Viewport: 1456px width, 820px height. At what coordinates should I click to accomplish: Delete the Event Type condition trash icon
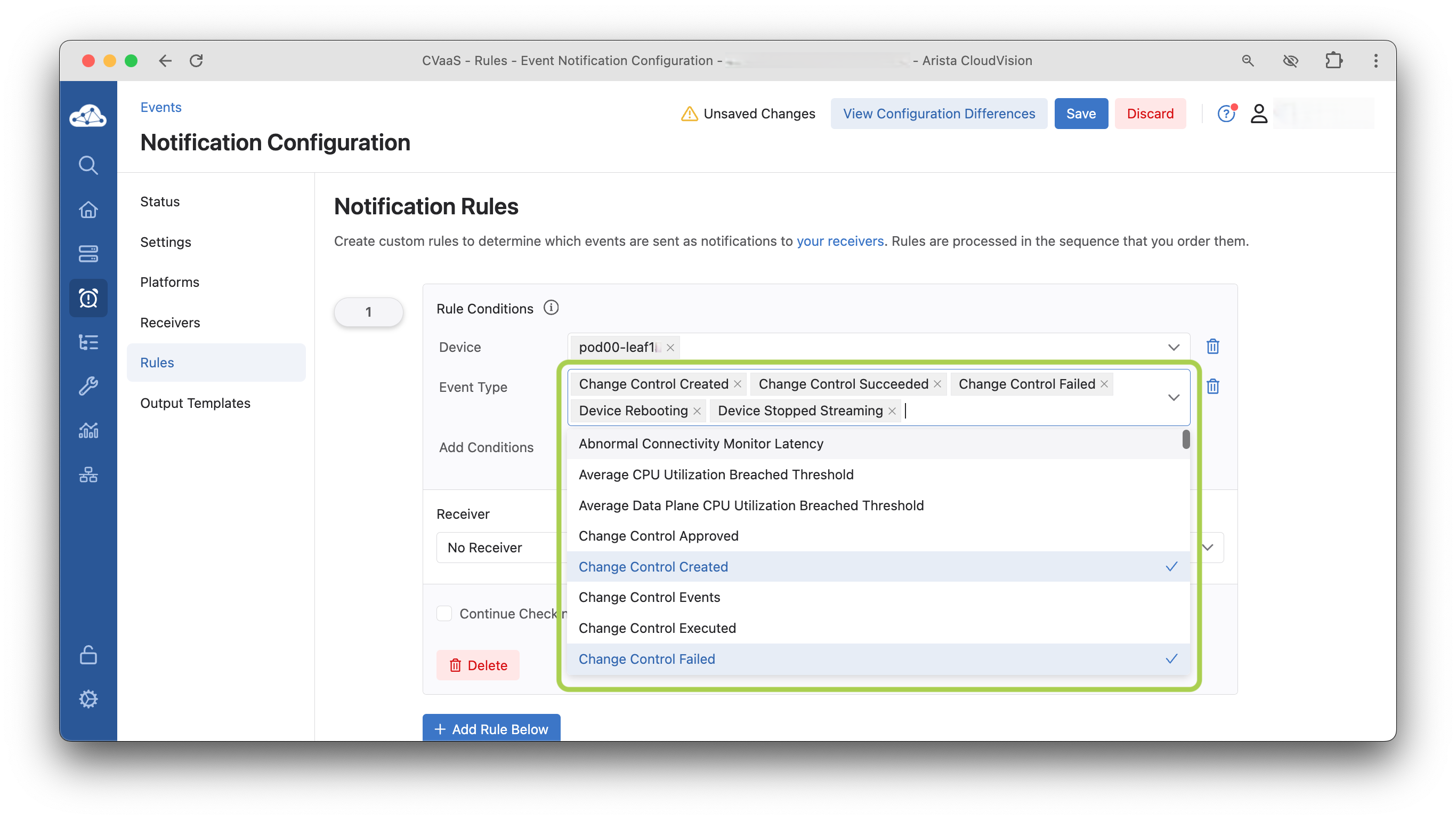1212,387
